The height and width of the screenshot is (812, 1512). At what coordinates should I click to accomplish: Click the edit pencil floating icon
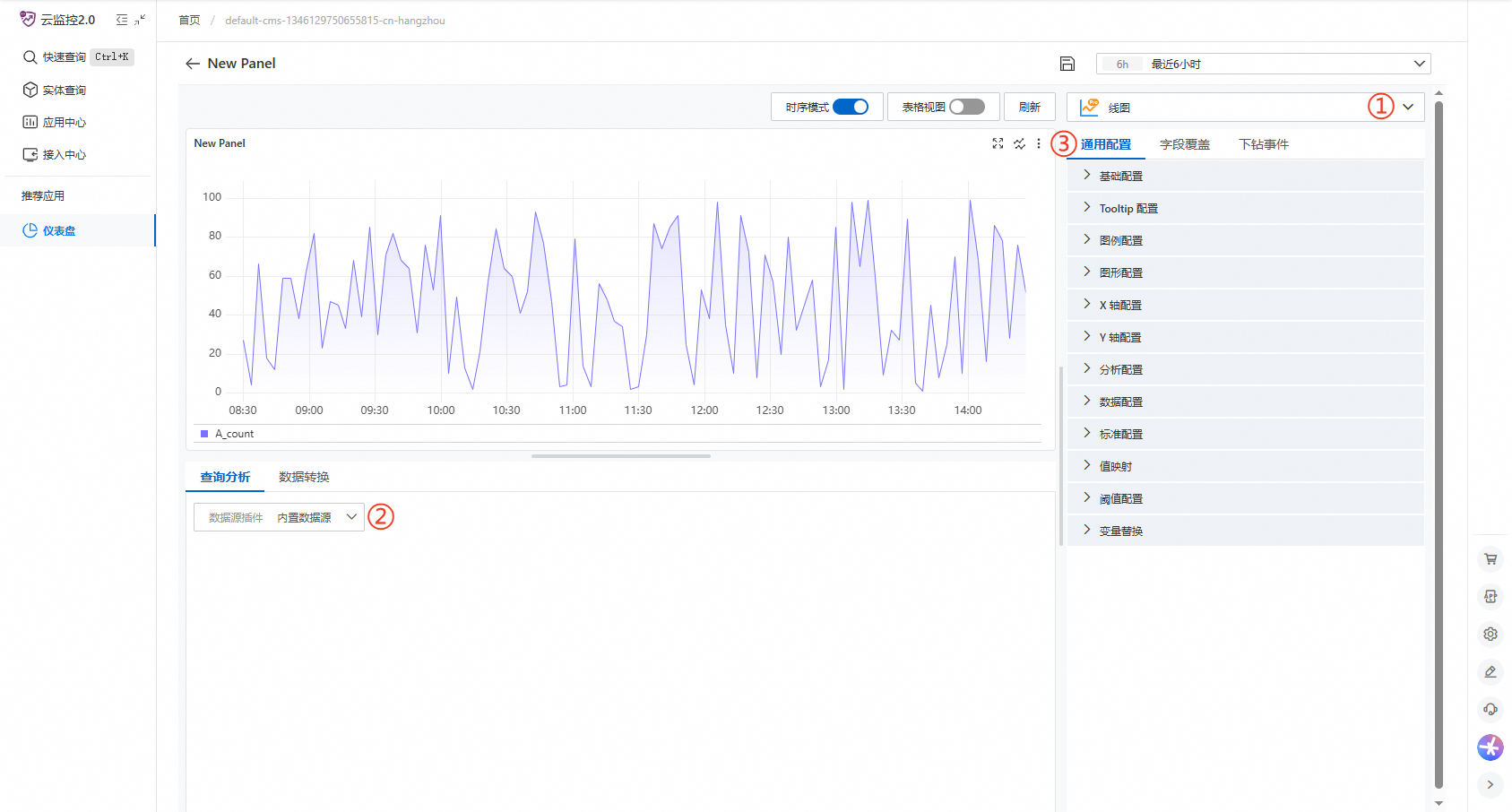1490,671
